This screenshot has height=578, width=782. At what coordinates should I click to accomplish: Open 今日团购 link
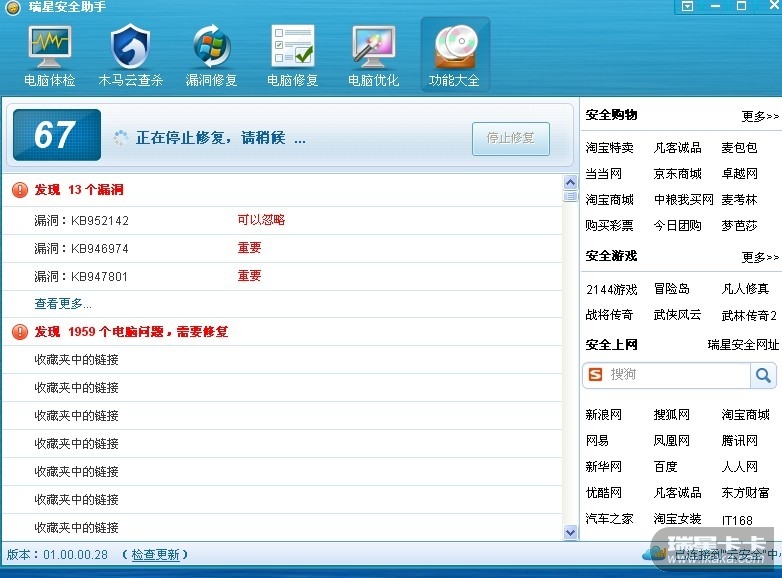pos(677,225)
